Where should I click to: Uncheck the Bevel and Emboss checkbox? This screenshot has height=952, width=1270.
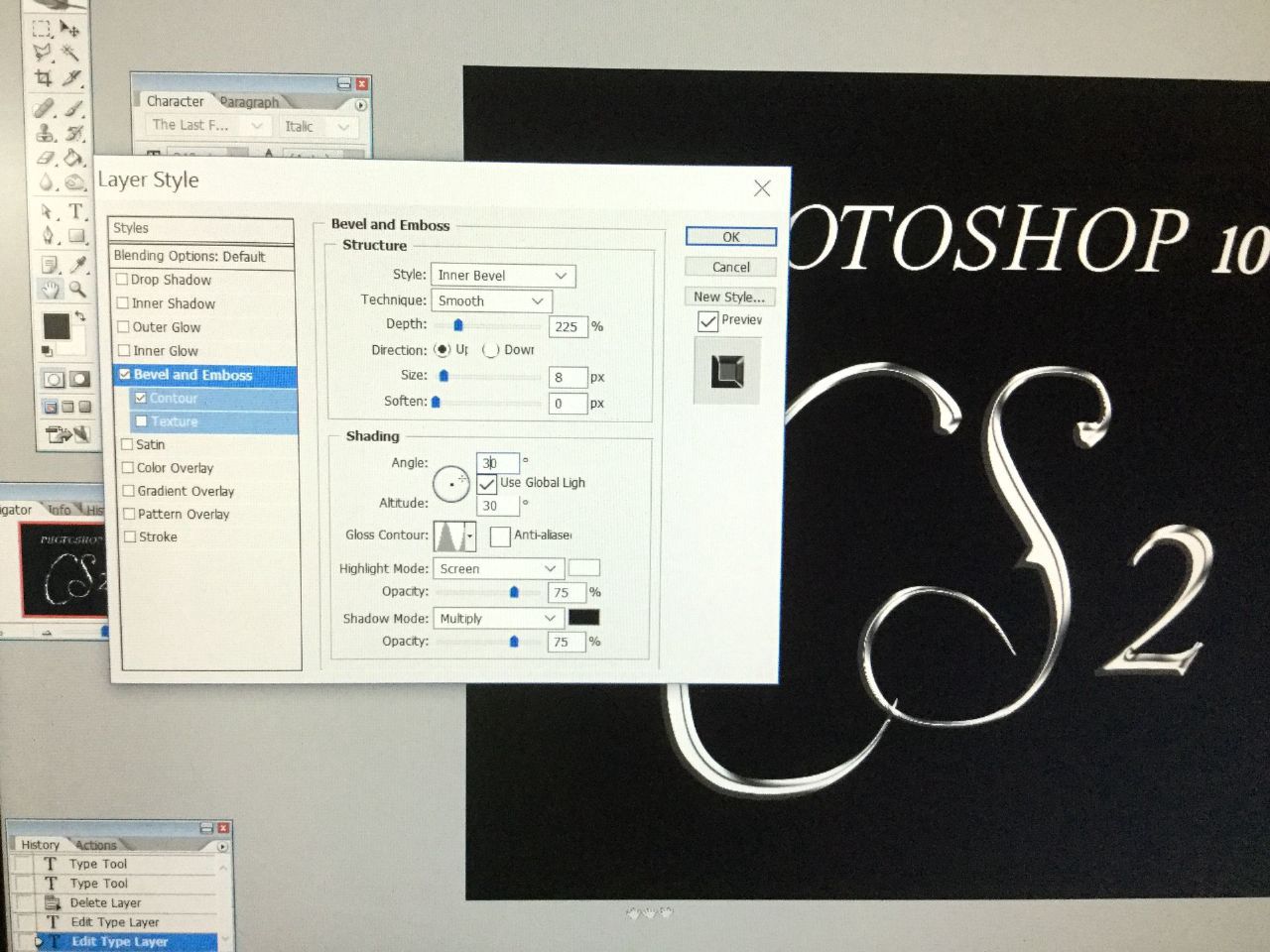pos(125,375)
